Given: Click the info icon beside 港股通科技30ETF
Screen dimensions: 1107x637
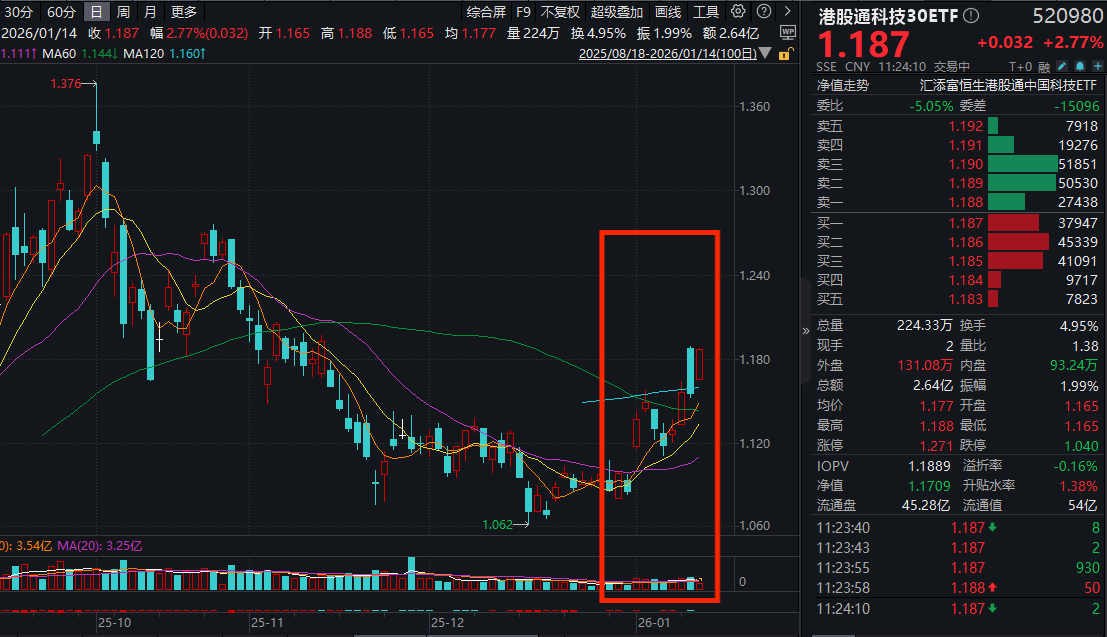Looking at the screenshot, I should [x=970, y=13].
